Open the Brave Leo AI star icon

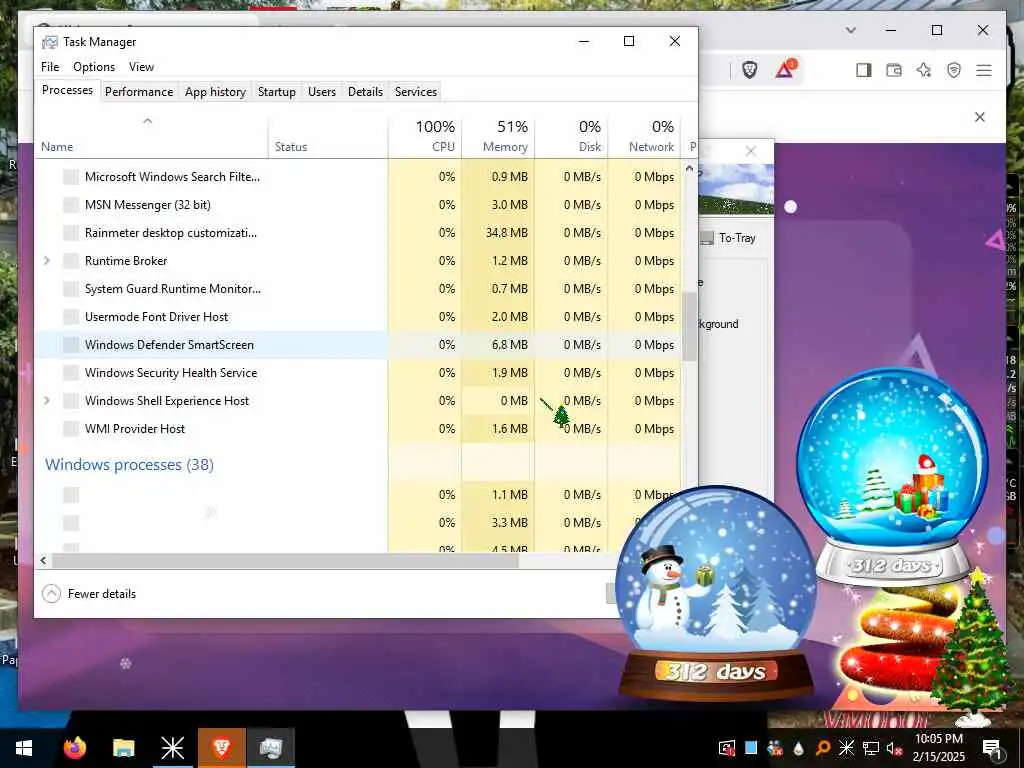(923, 70)
